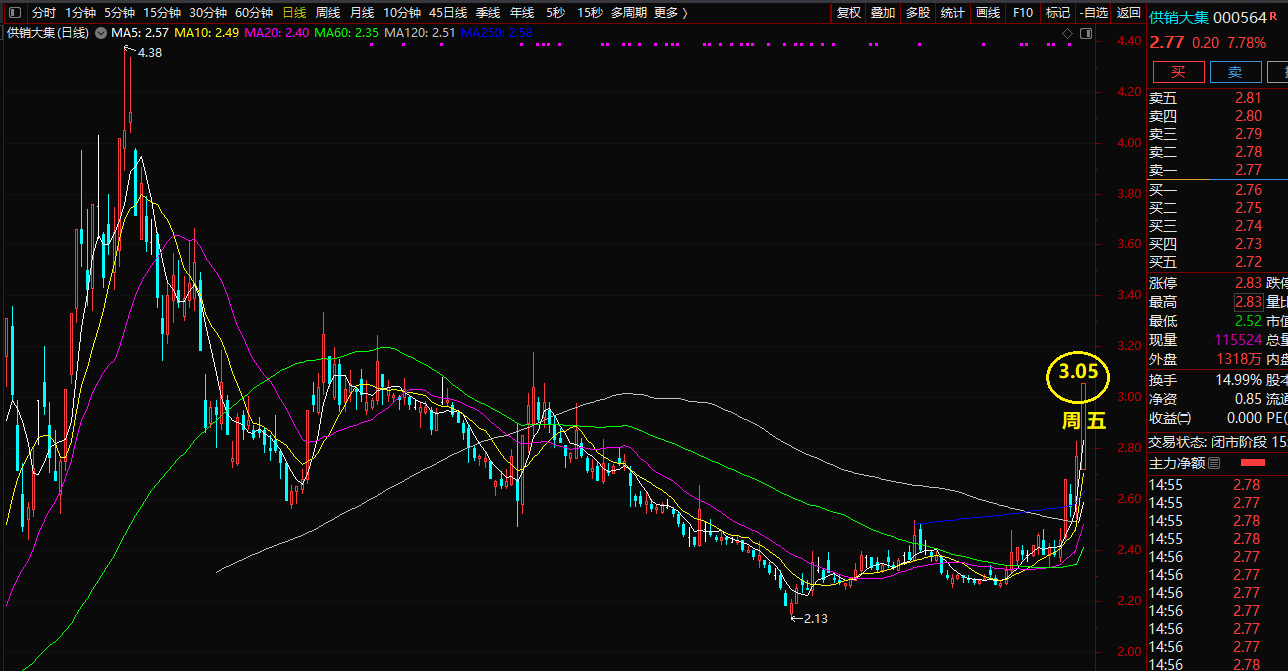Click the red 主力净额 bar indicator
The width and height of the screenshot is (1288, 671).
pos(1252,463)
